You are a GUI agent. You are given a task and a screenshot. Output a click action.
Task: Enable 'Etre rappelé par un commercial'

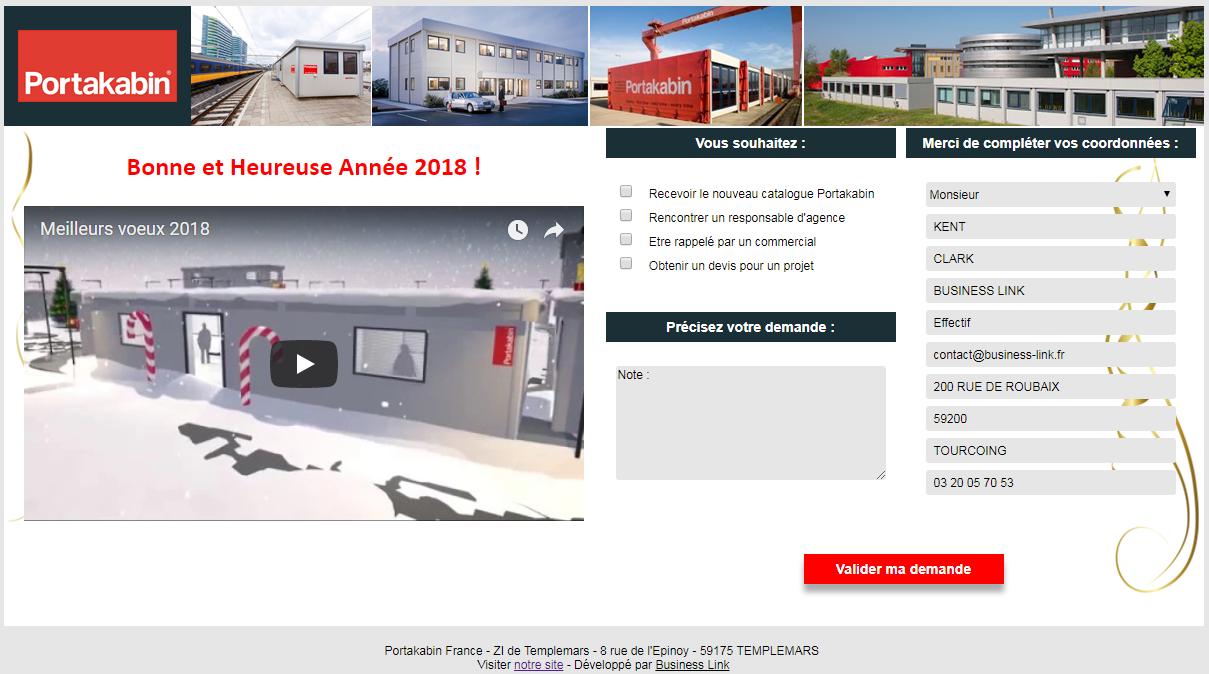point(626,239)
